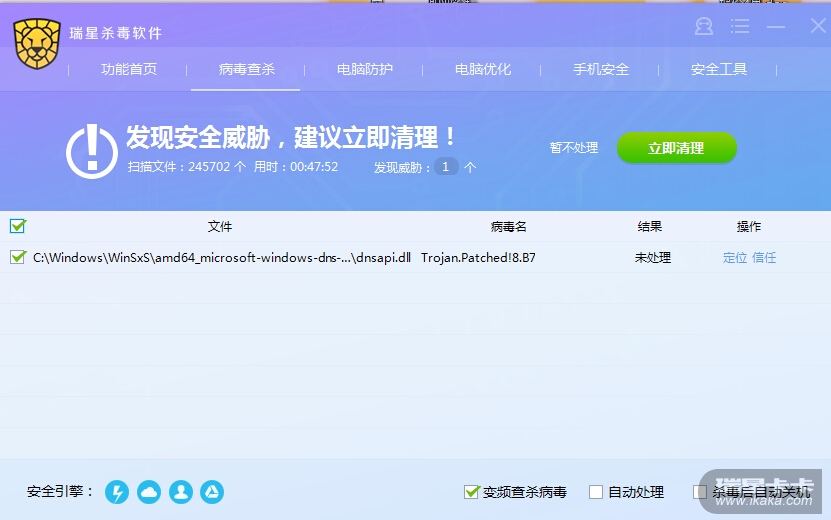Switch to 电脑优化 tab
Screen dimensions: 831x520
pyautogui.click(x=483, y=69)
